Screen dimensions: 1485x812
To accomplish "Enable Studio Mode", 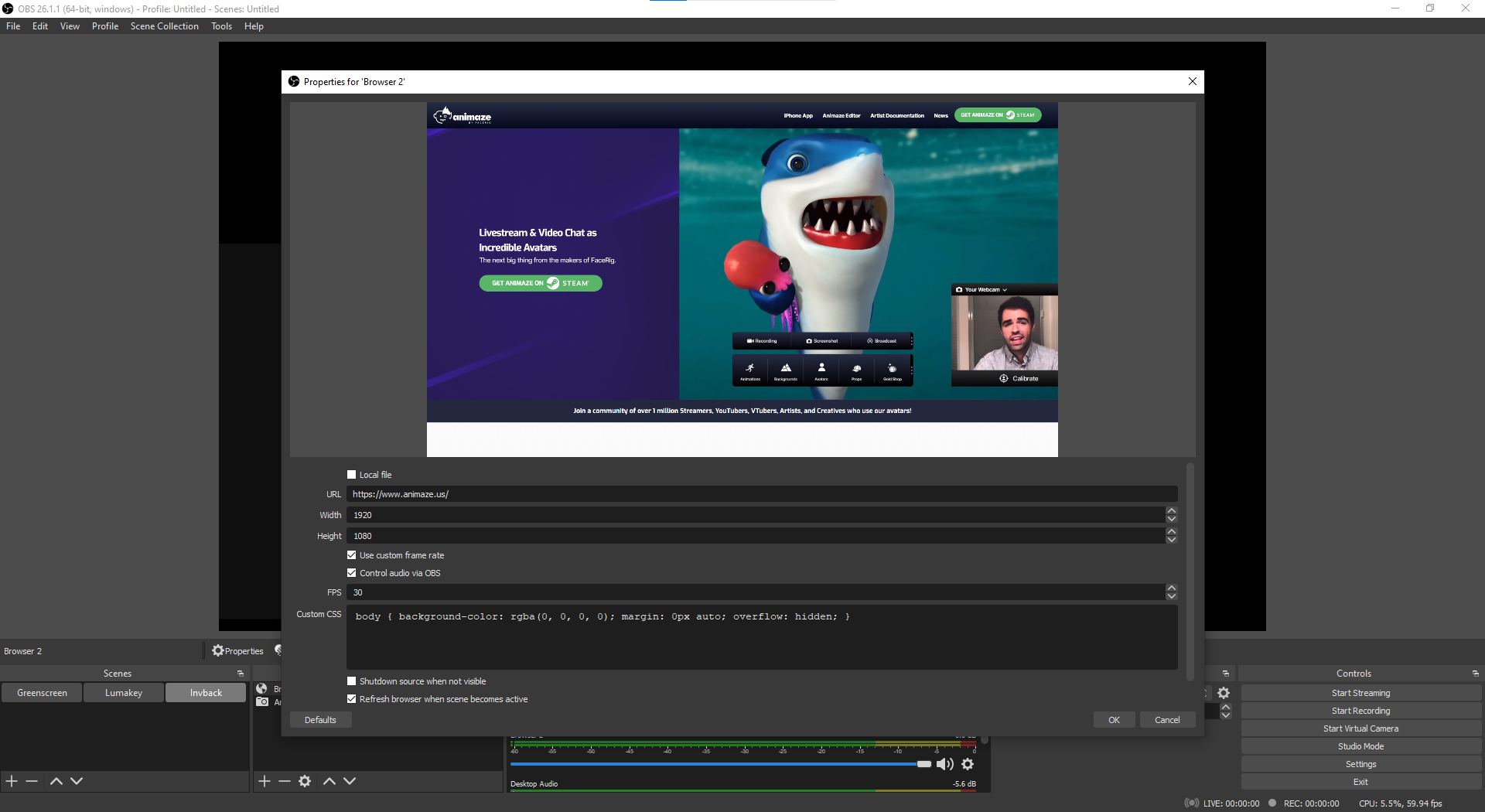I will (x=1360, y=746).
